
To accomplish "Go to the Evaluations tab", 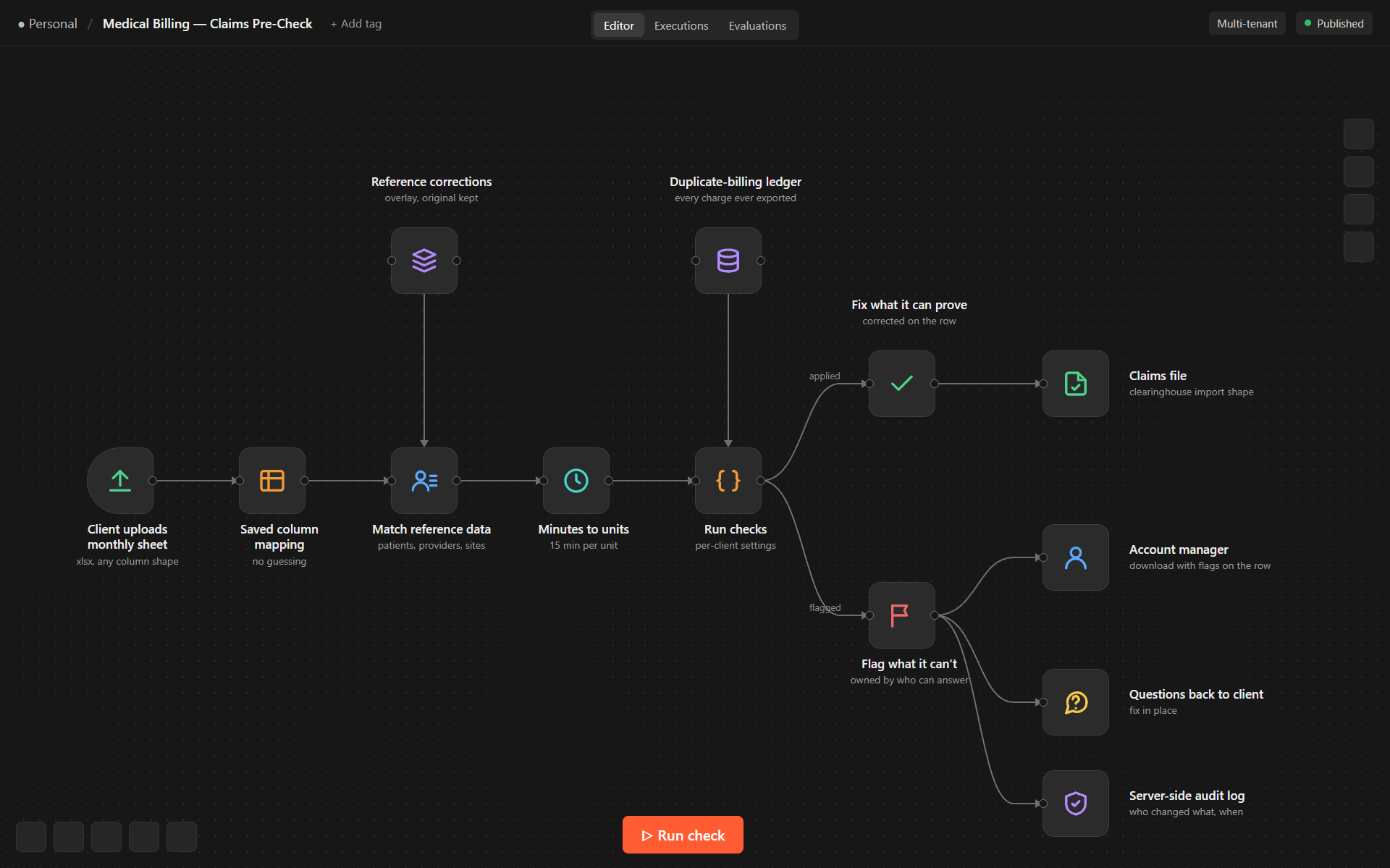I will (x=757, y=25).
